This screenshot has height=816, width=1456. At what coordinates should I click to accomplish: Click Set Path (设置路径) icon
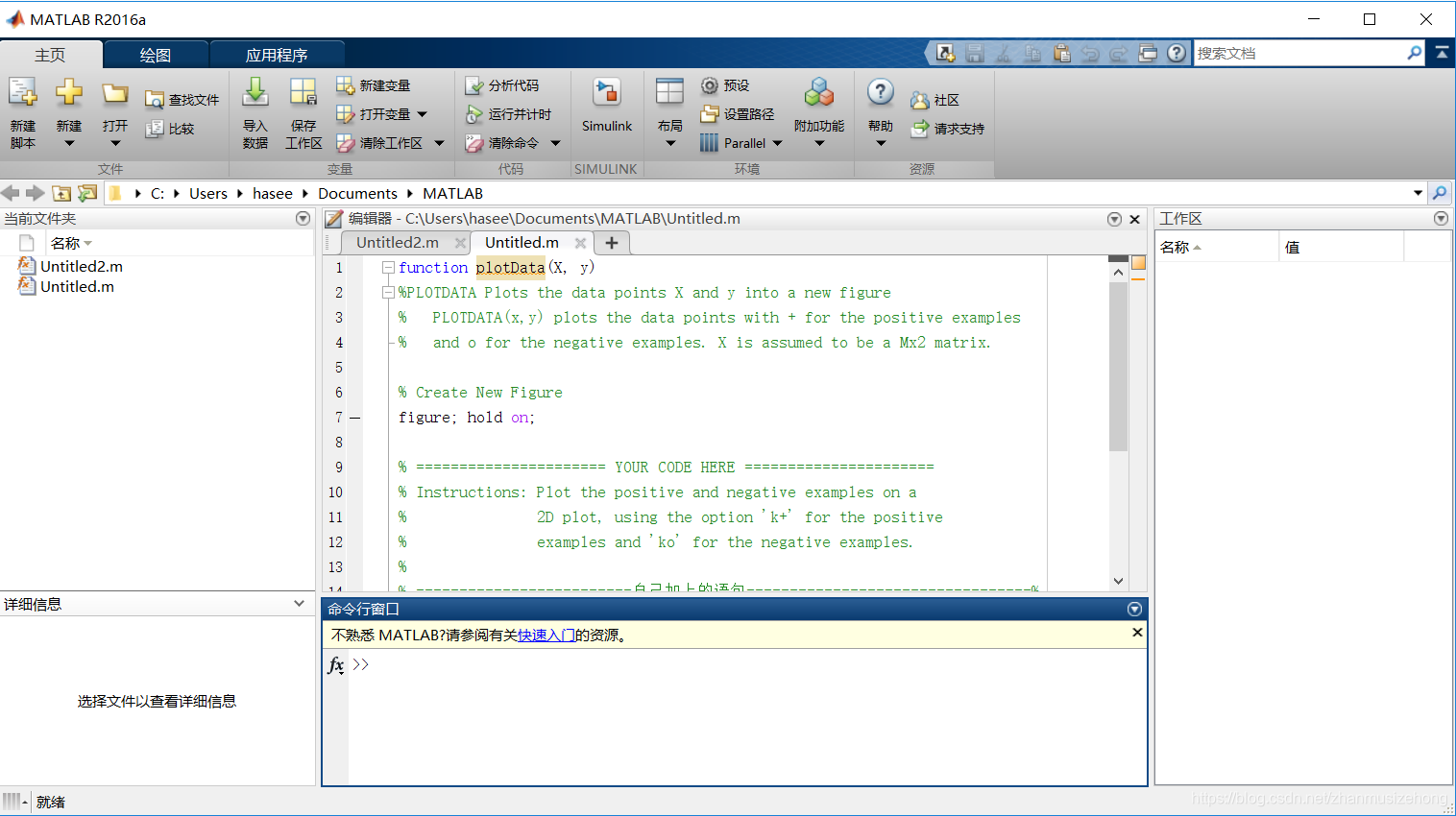tap(710, 114)
